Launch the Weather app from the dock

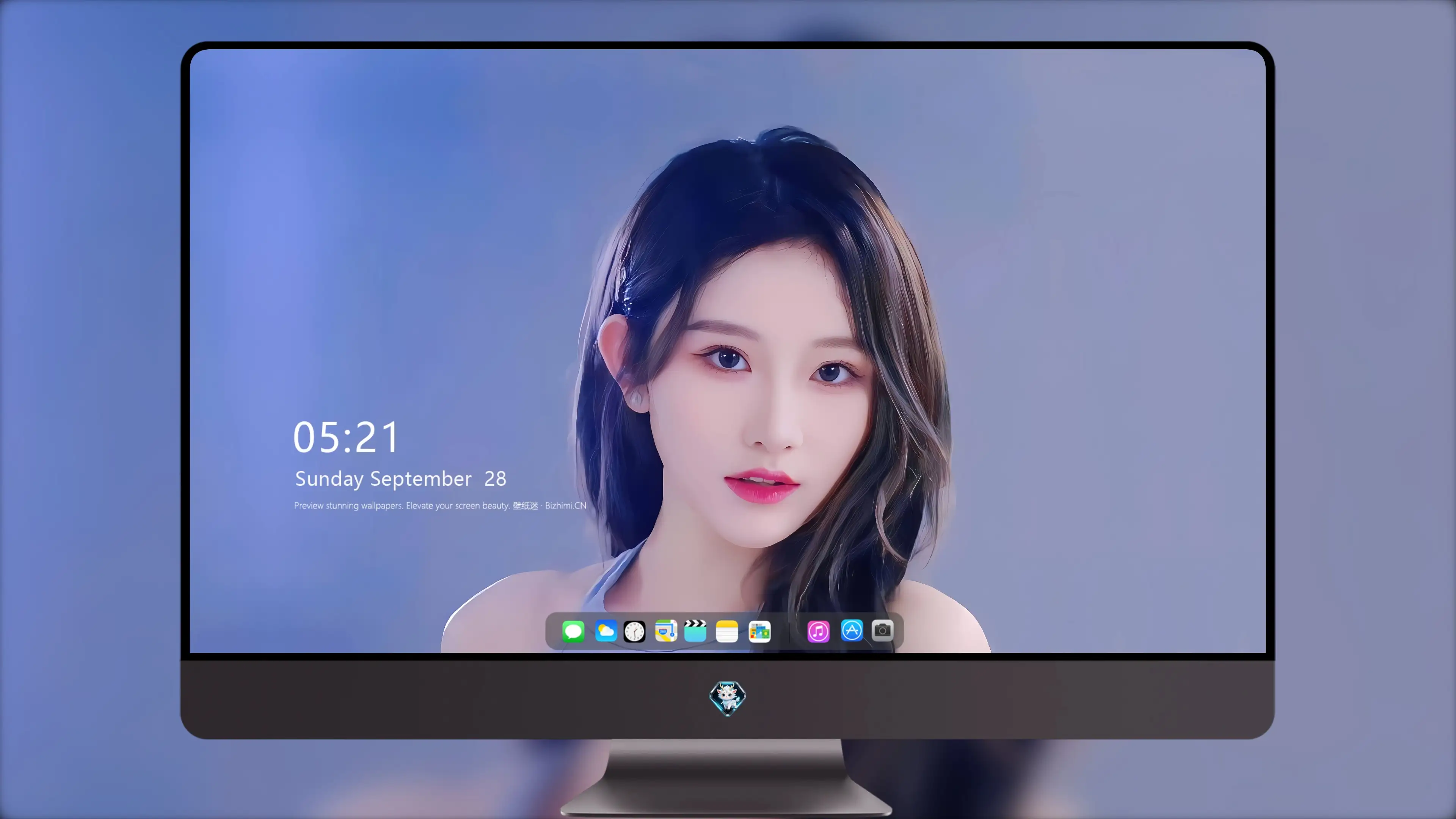(606, 631)
